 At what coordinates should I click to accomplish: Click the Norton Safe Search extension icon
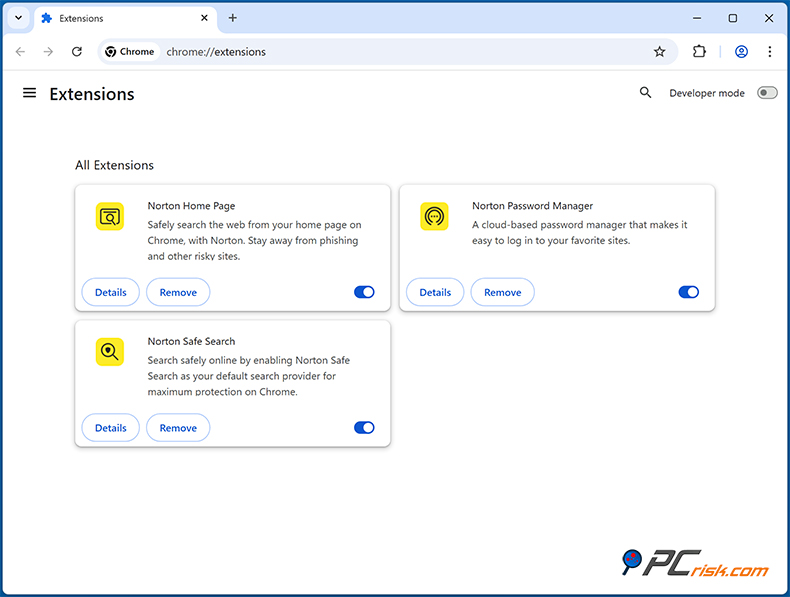[x=110, y=351]
